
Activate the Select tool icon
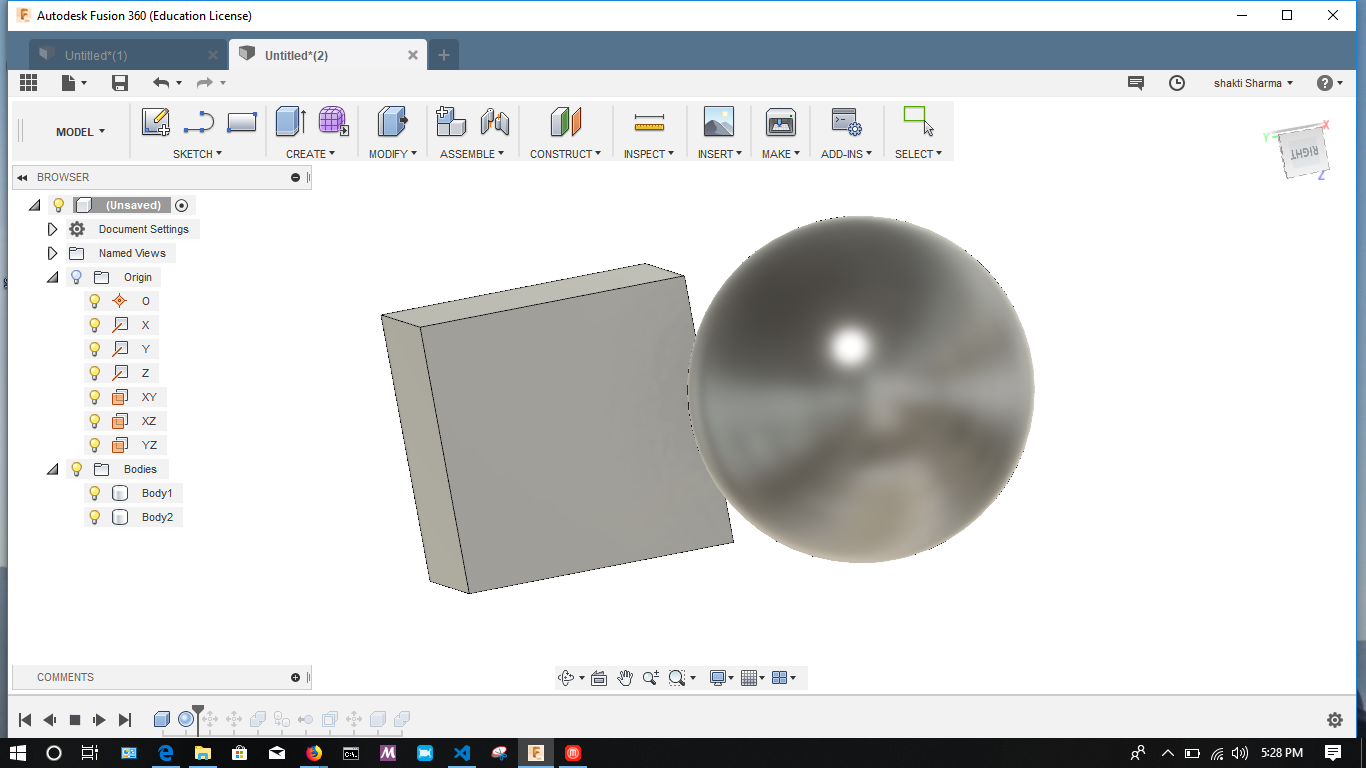[919, 122]
